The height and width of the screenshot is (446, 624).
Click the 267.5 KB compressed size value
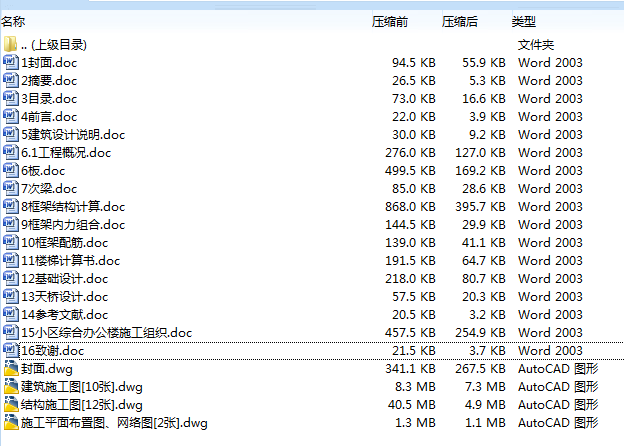click(x=480, y=369)
